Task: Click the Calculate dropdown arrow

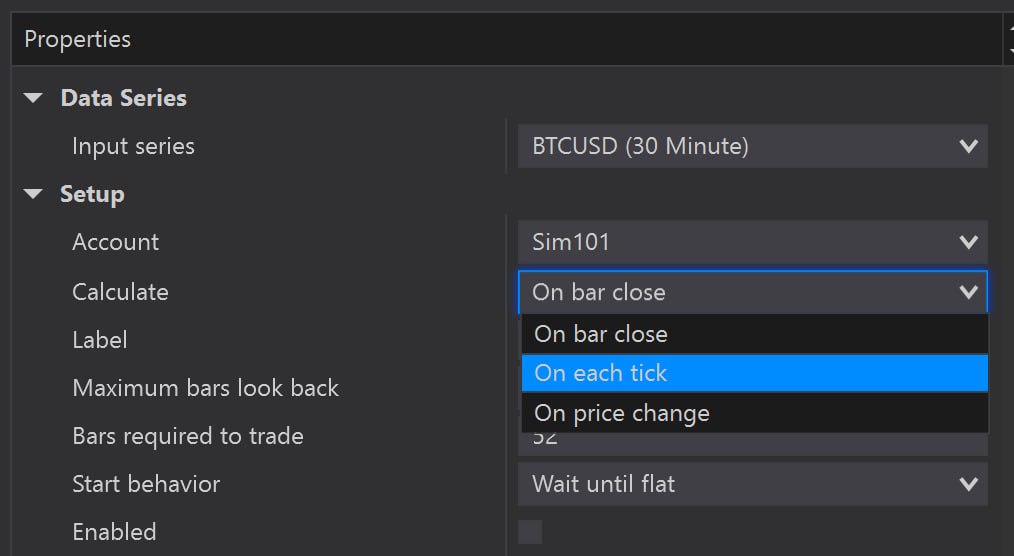Action: point(967,292)
